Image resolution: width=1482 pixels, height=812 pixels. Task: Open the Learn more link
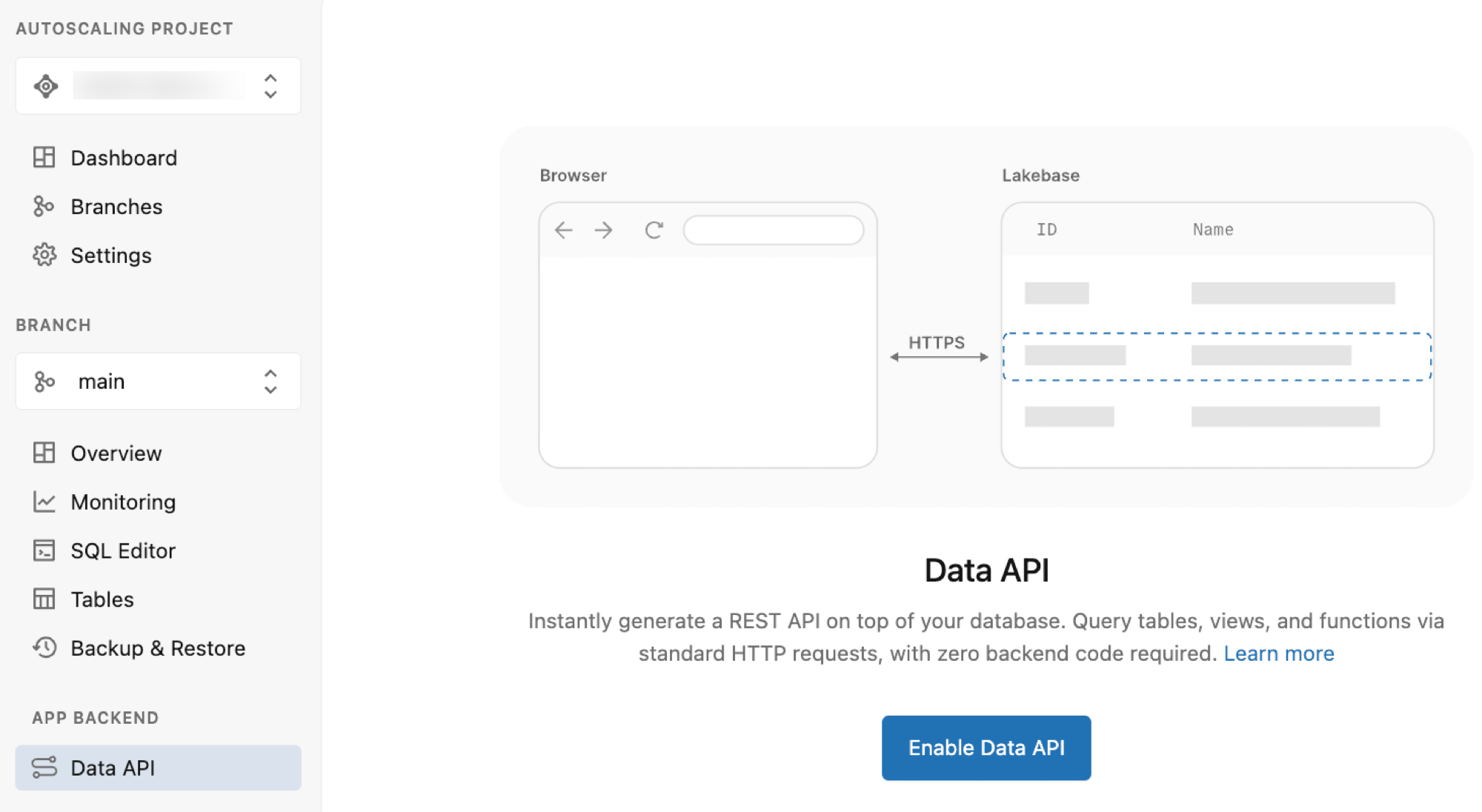click(x=1279, y=653)
